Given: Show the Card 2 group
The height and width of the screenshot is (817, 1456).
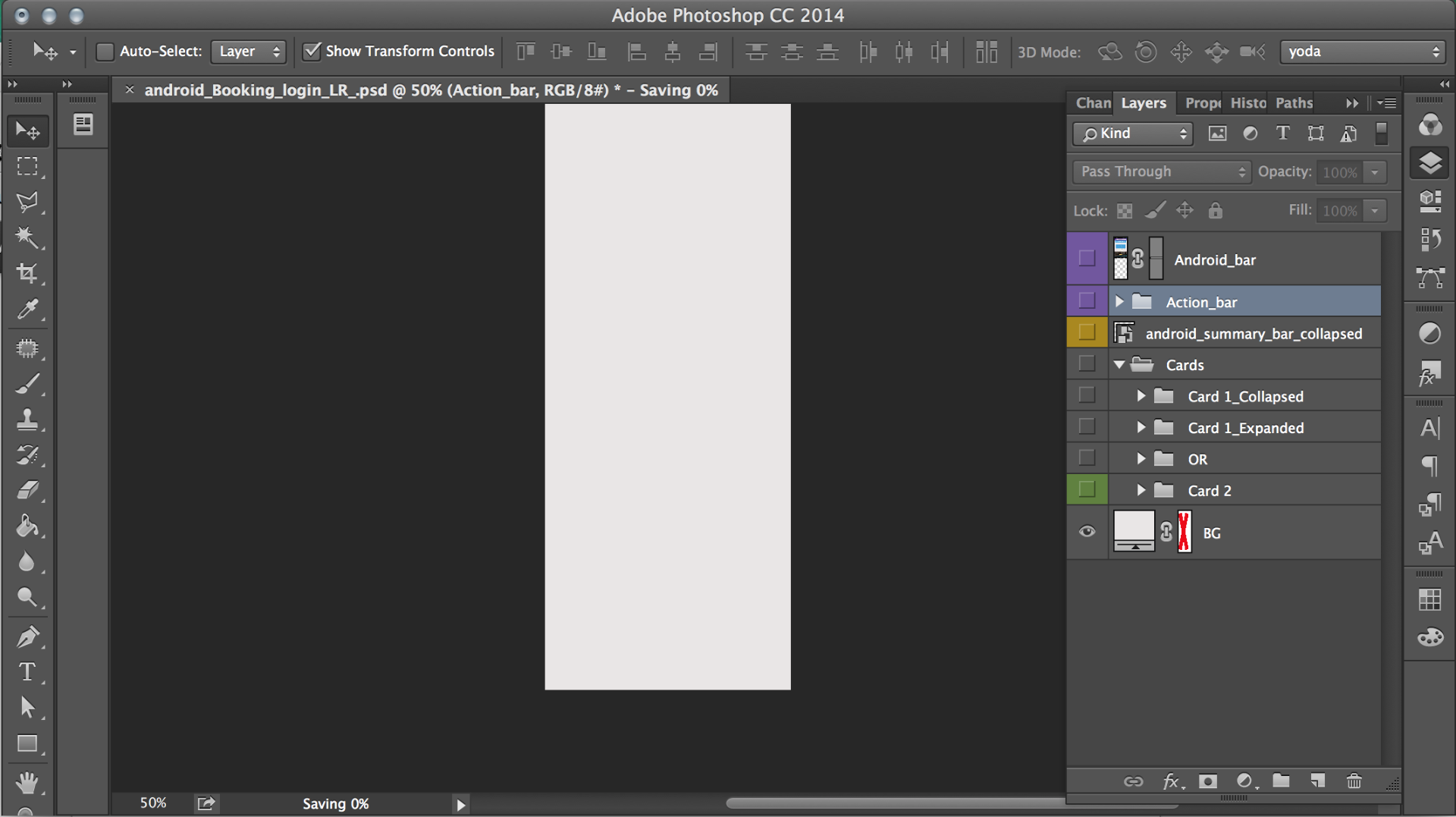Looking at the screenshot, I should click(x=1087, y=489).
